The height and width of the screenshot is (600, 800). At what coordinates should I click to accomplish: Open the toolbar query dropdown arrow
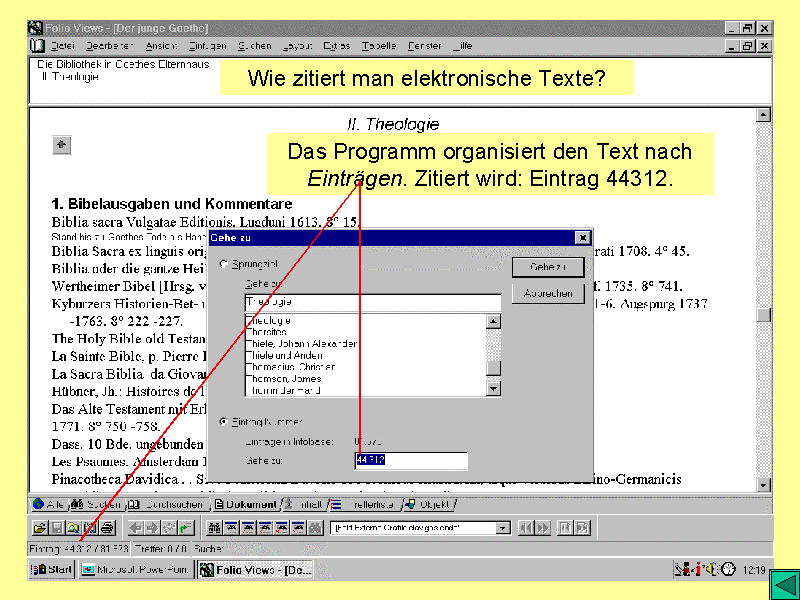pos(503,527)
